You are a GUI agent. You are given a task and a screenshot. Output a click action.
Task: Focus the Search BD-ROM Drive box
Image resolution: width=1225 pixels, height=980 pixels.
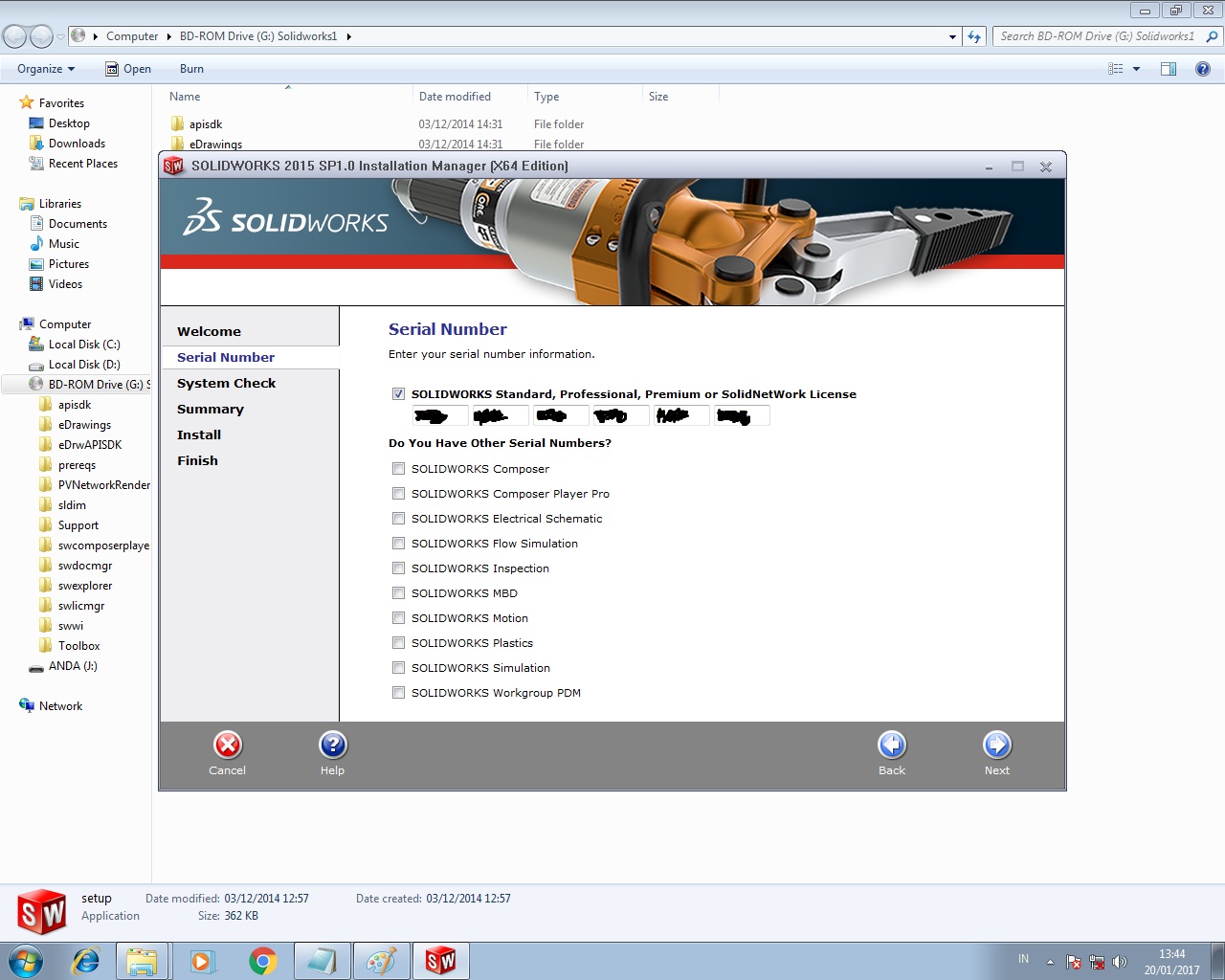[x=1098, y=36]
